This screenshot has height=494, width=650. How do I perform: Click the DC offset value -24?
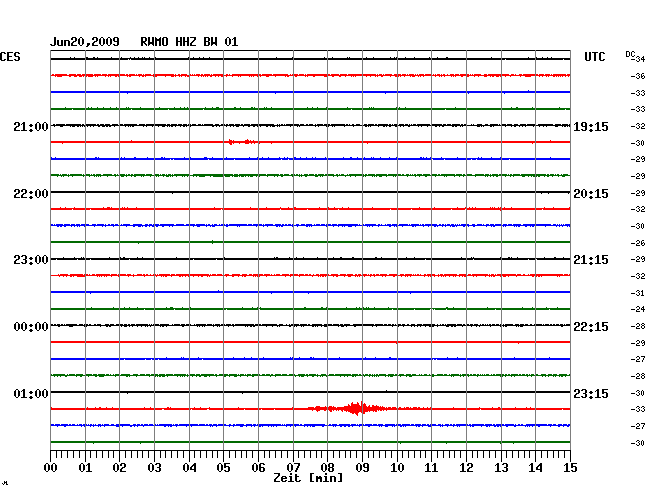(x=638, y=309)
